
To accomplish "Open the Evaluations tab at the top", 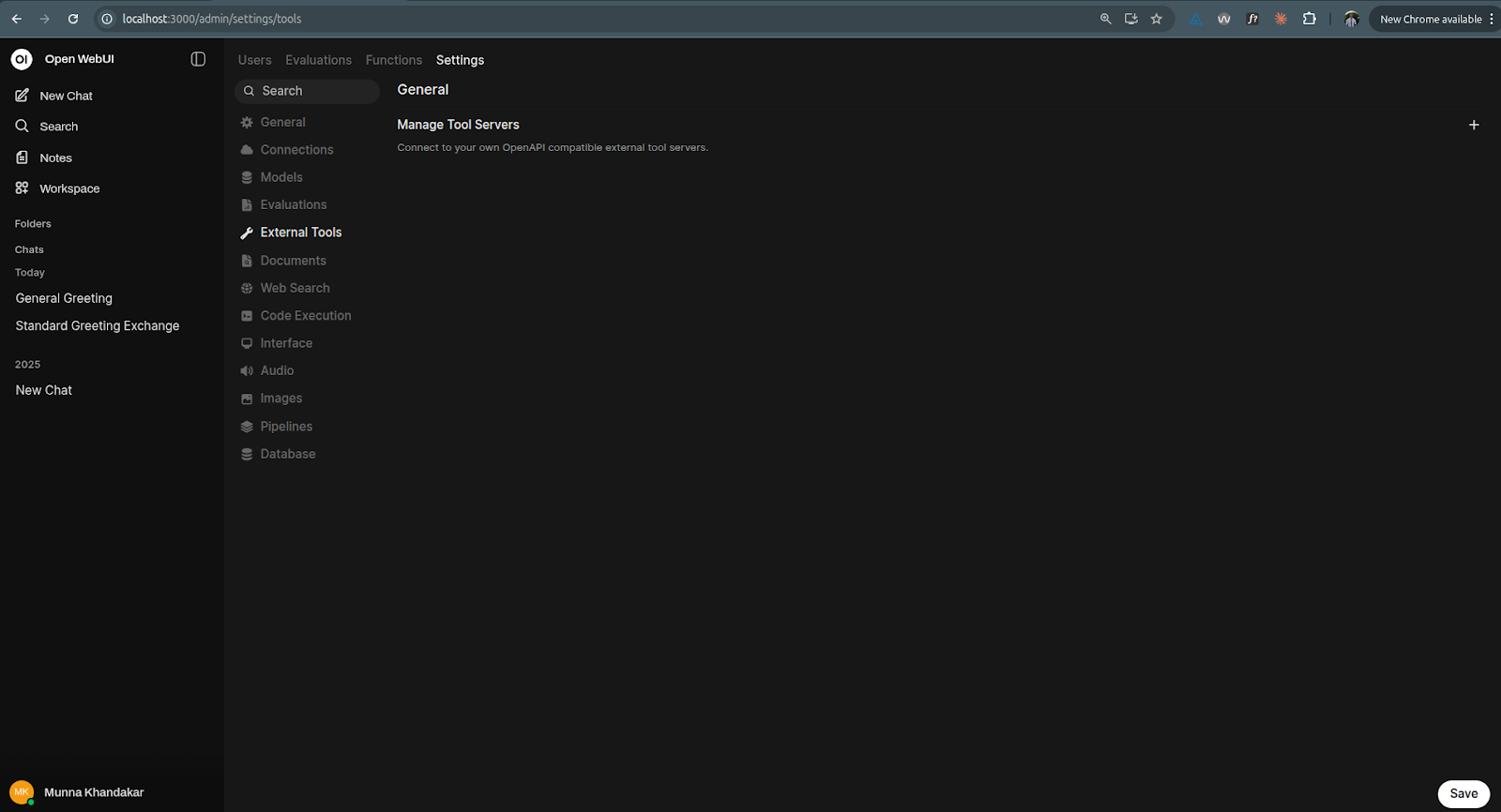I will coord(318,60).
